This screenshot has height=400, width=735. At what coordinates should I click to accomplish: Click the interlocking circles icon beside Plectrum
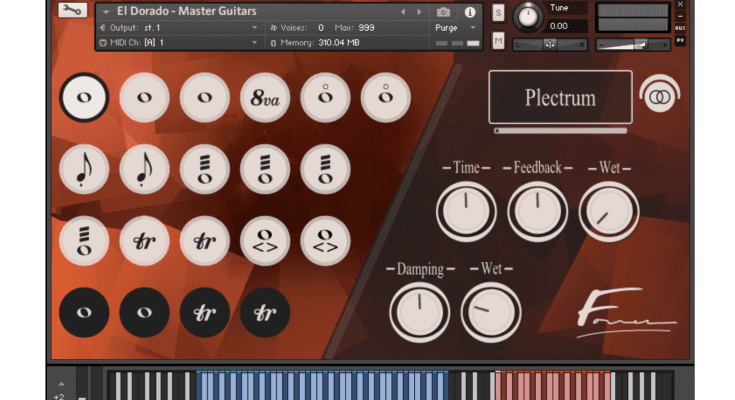coord(657,98)
